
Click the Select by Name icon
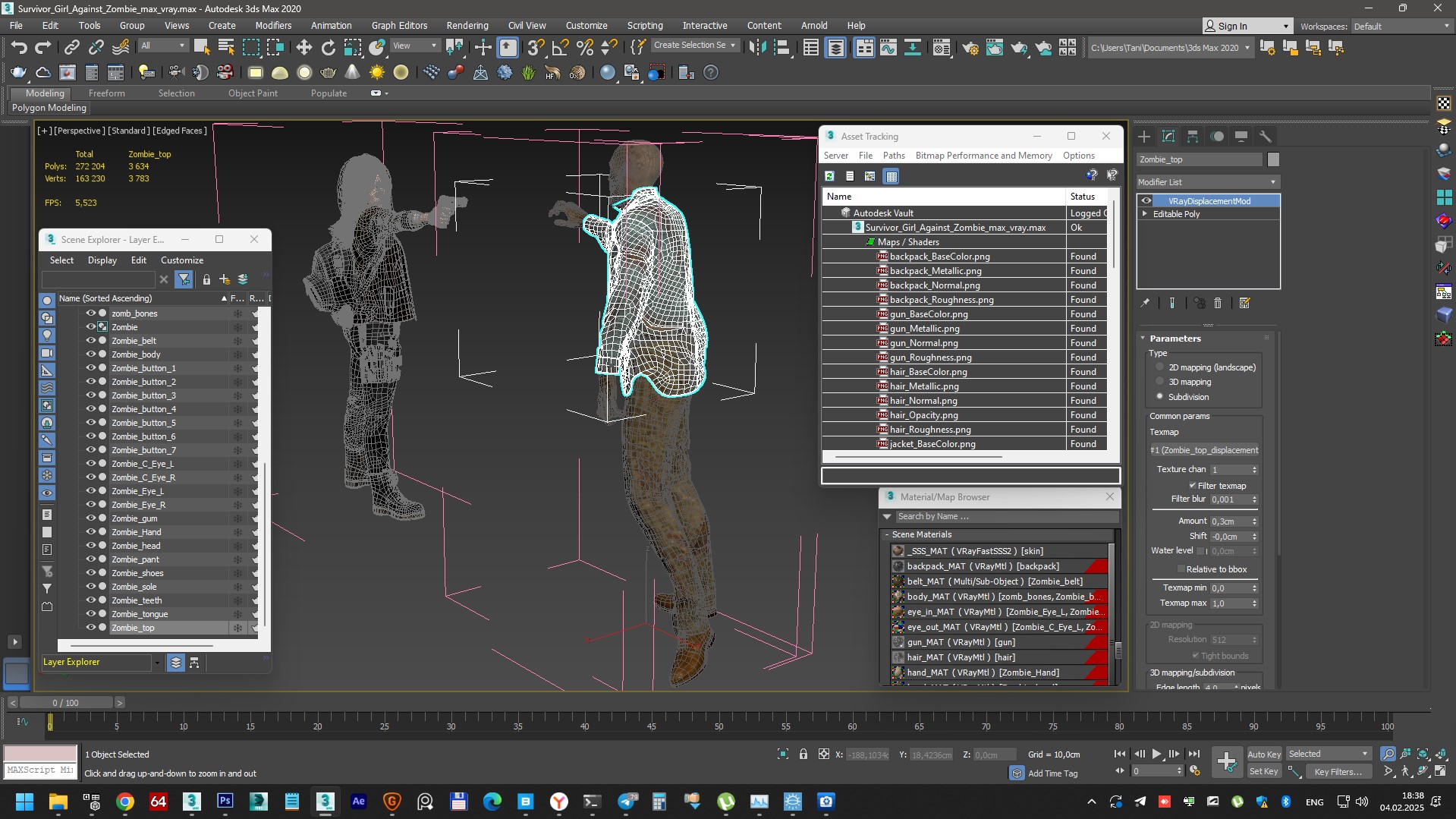click(x=226, y=48)
